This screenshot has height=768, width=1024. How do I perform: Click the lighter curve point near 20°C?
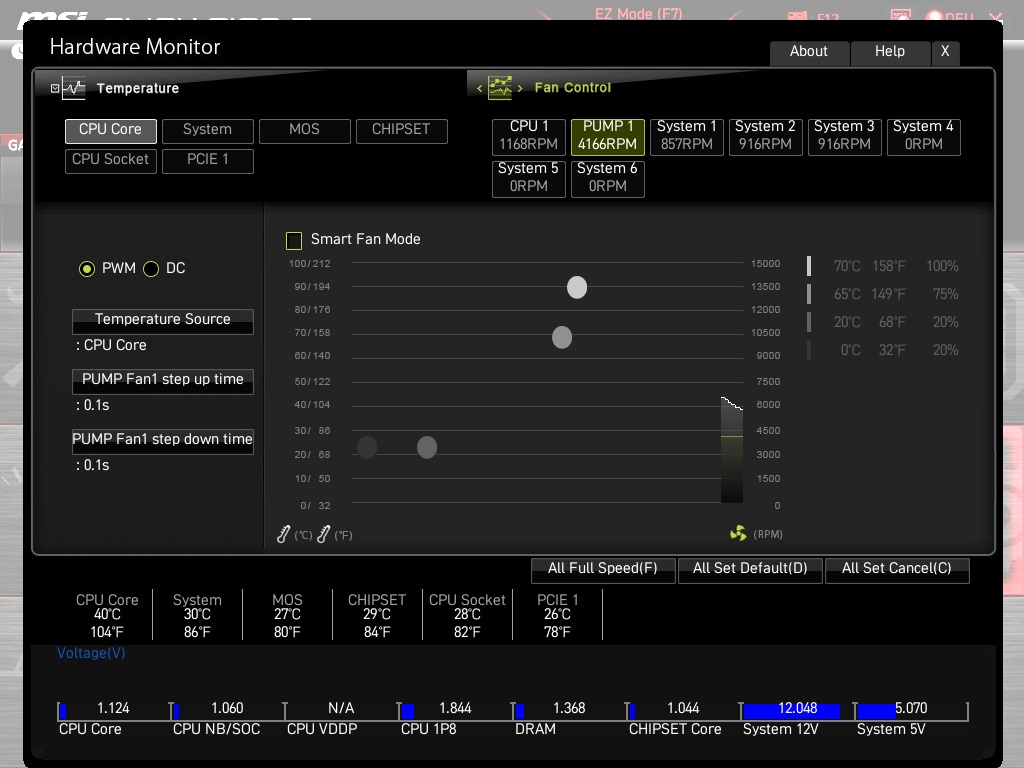pyautogui.click(x=426, y=447)
